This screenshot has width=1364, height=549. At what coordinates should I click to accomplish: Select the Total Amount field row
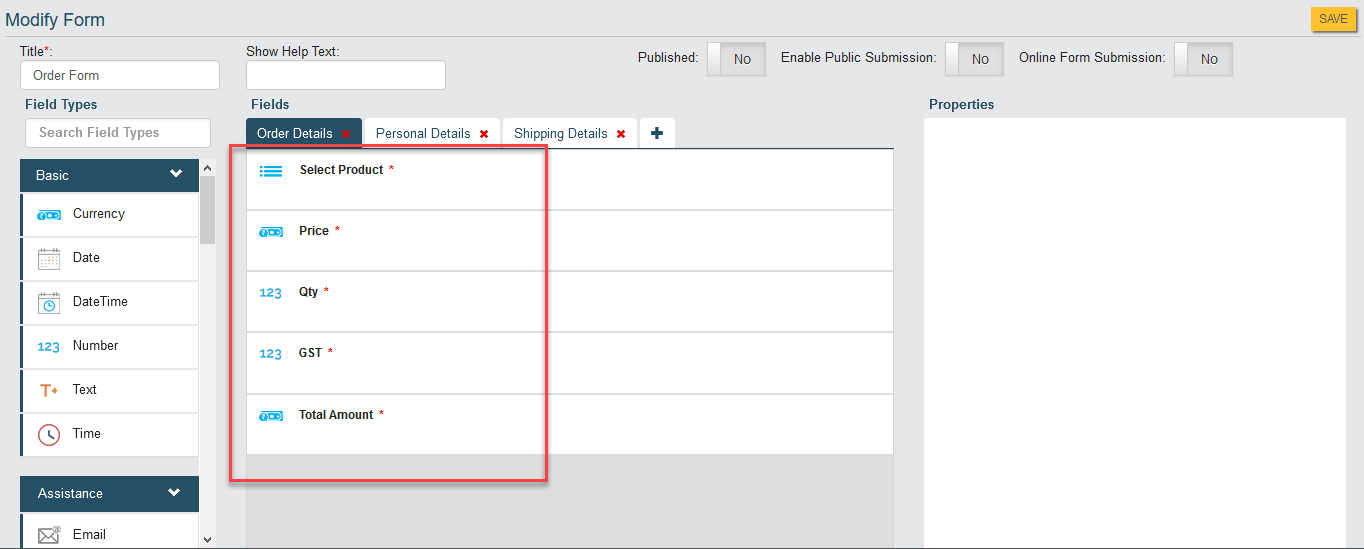click(569, 424)
